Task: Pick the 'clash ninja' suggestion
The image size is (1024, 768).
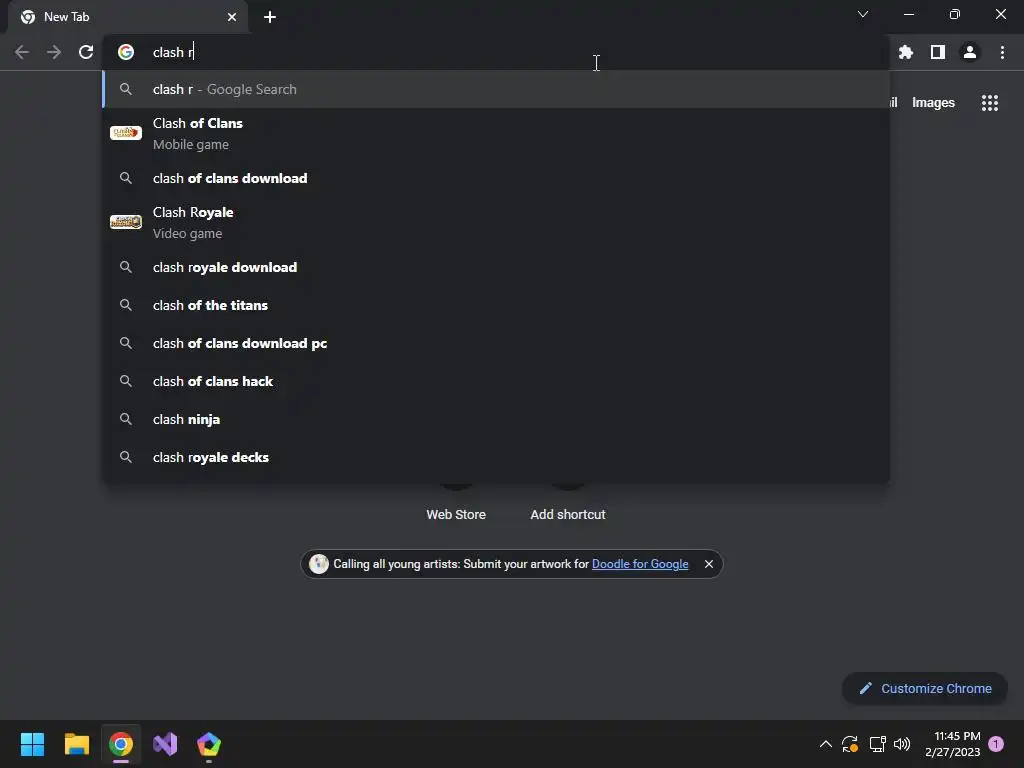Action: click(x=496, y=419)
